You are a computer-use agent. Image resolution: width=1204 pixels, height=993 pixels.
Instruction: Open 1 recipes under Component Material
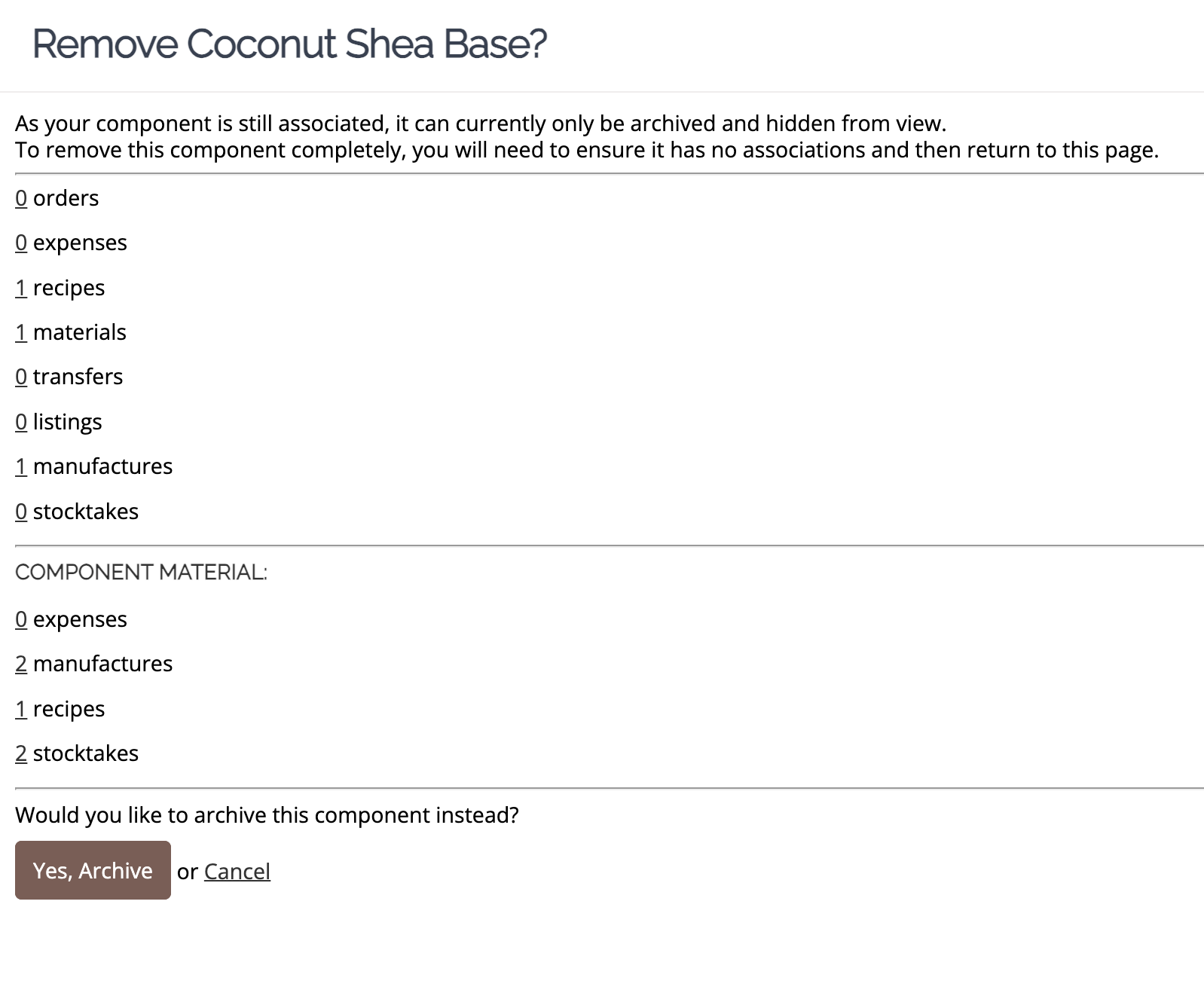coord(21,709)
